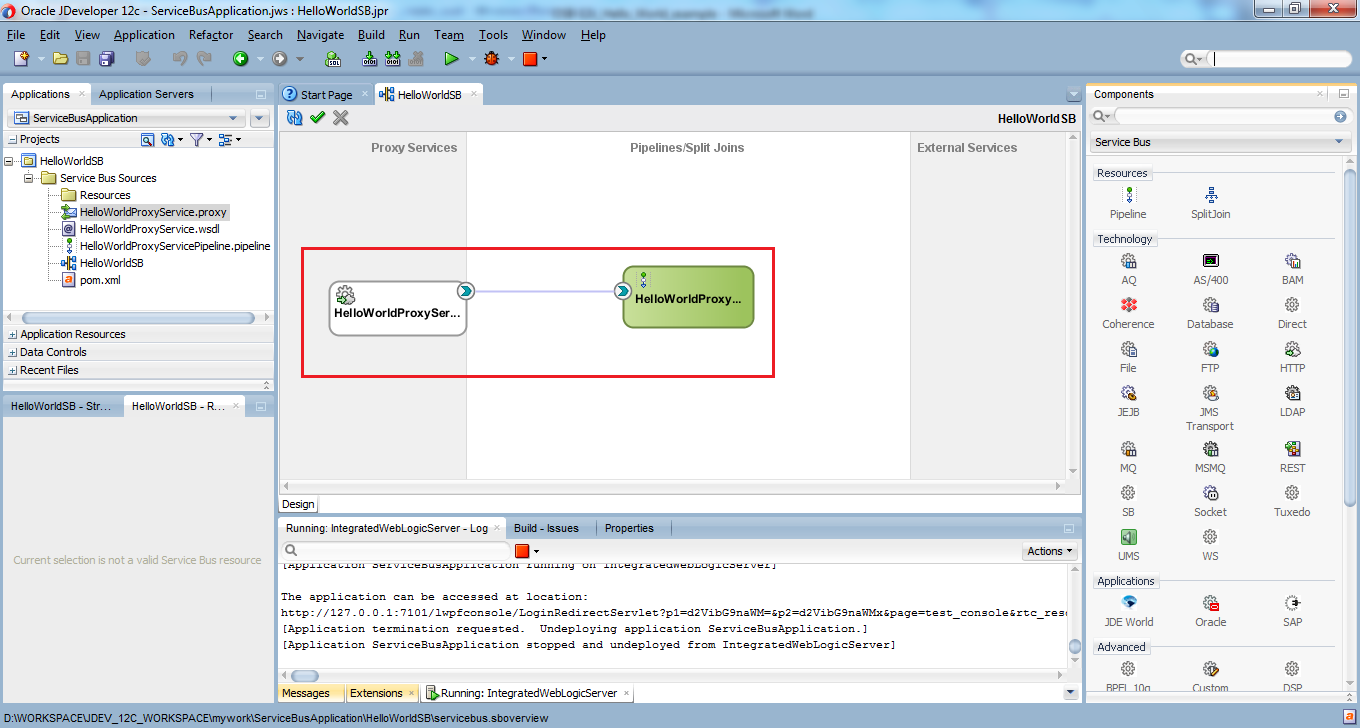This screenshot has width=1360, height=728.
Task: Open the Projects filter dropdown arrow
Action: point(209,140)
